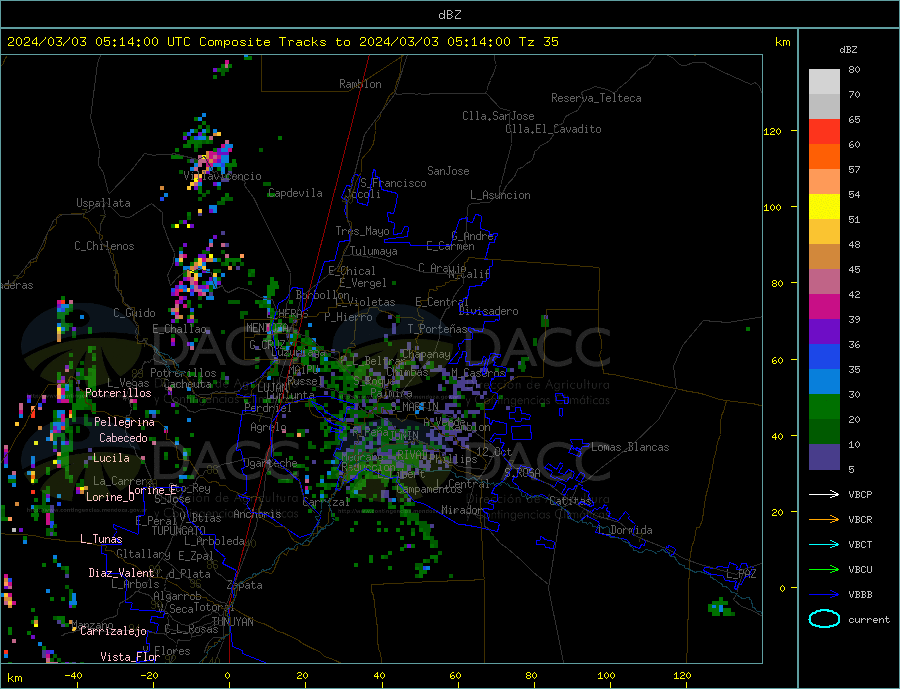Click the green 30 dBZ color swatch
This screenshot has height=689, width=900.
(x=824, y=407)
